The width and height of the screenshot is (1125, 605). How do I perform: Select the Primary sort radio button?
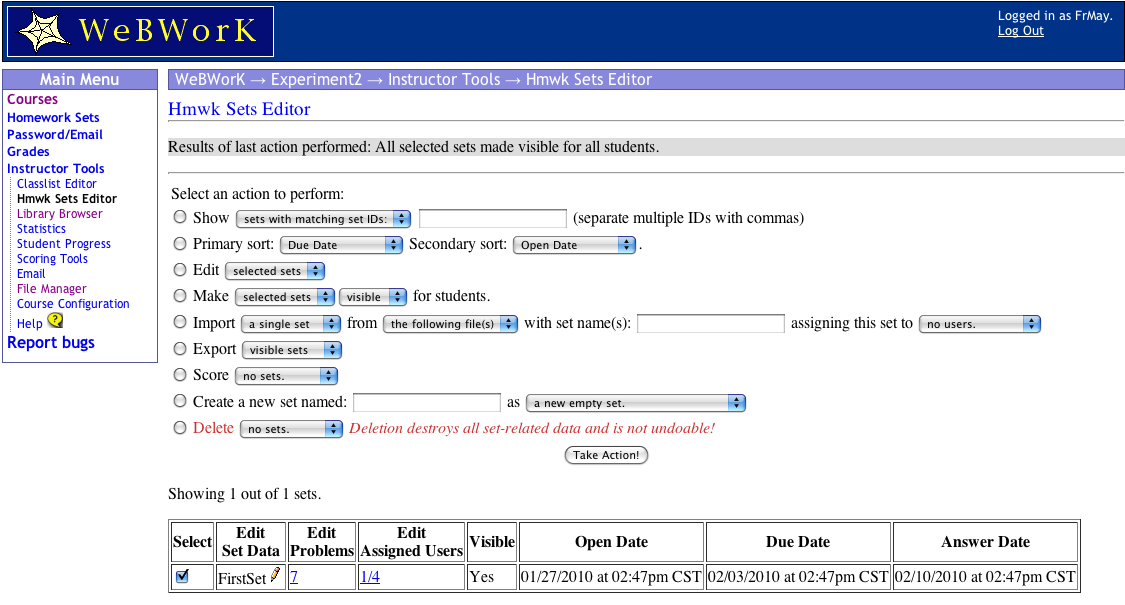pyautogui.click(x=180, y=243)
